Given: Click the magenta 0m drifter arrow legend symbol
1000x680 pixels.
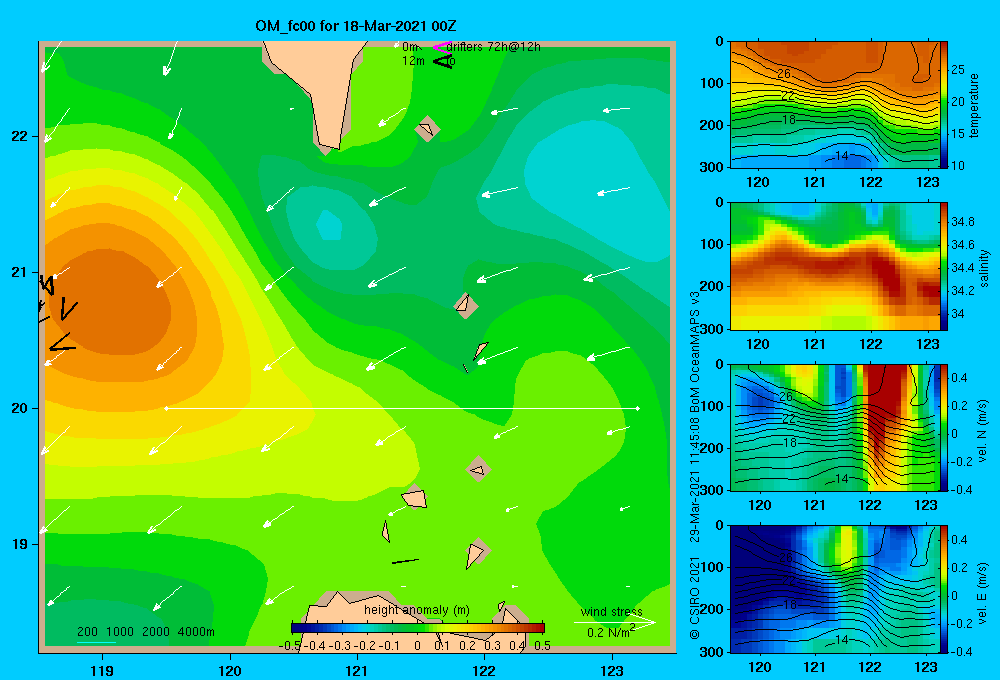Looking at the screenshot, I should click(x=442, y=47).
